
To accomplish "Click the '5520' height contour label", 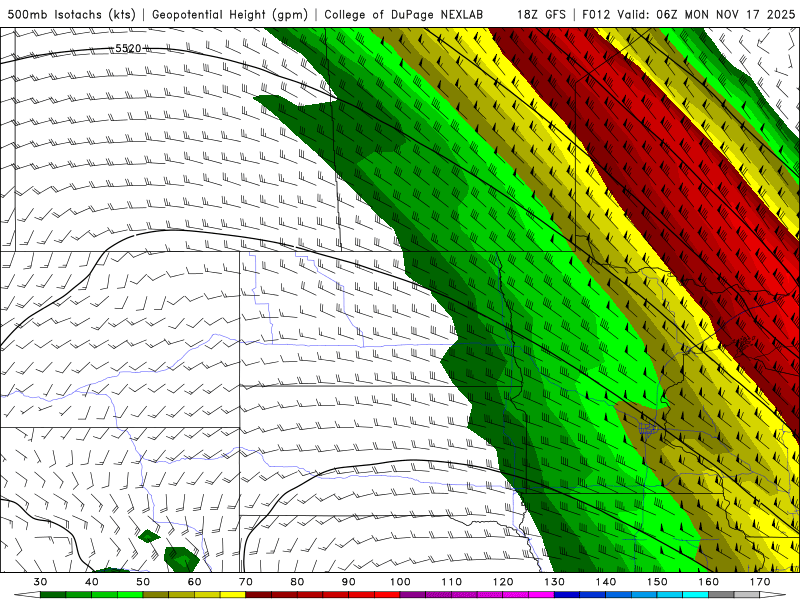I will tap(128, 48).
